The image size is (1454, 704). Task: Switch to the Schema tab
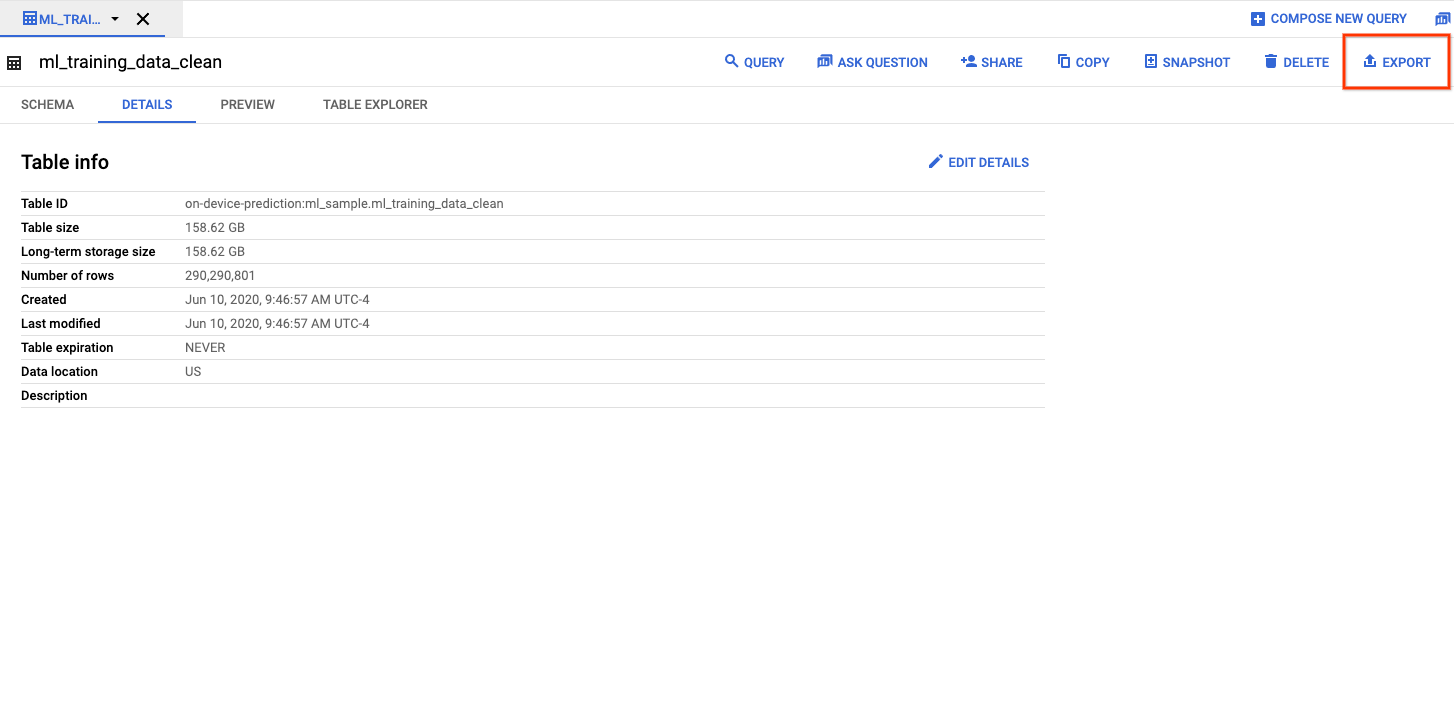click(x=48, y=105)
